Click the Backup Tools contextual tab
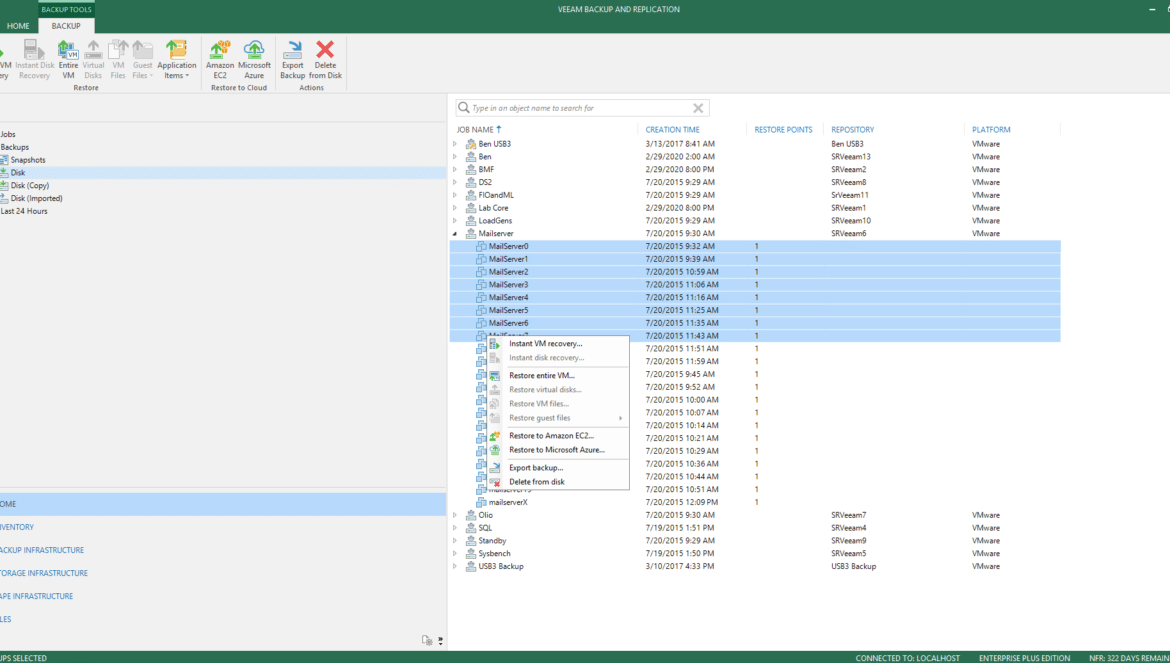Viewport: 1170px width, 663px height. (x=66, y=10)
